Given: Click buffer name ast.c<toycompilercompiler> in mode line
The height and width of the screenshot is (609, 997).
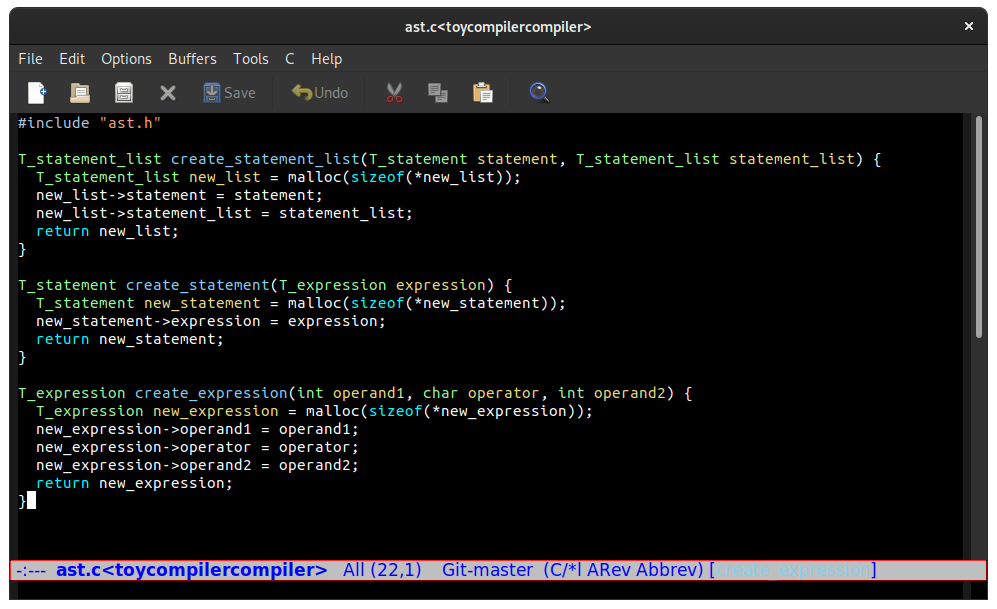Looking at the screenshot, I should (191, 570).
